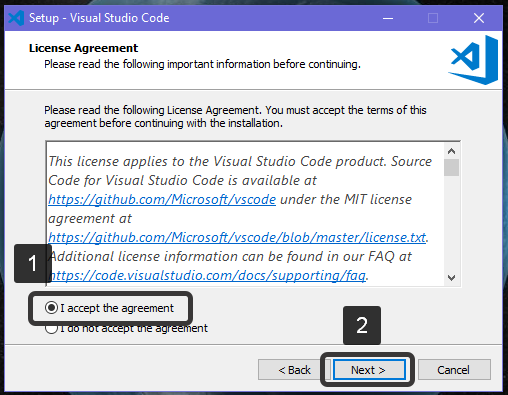Minimize the Setup window
This screenshot has width=508, height=395.
click(388, 18)
